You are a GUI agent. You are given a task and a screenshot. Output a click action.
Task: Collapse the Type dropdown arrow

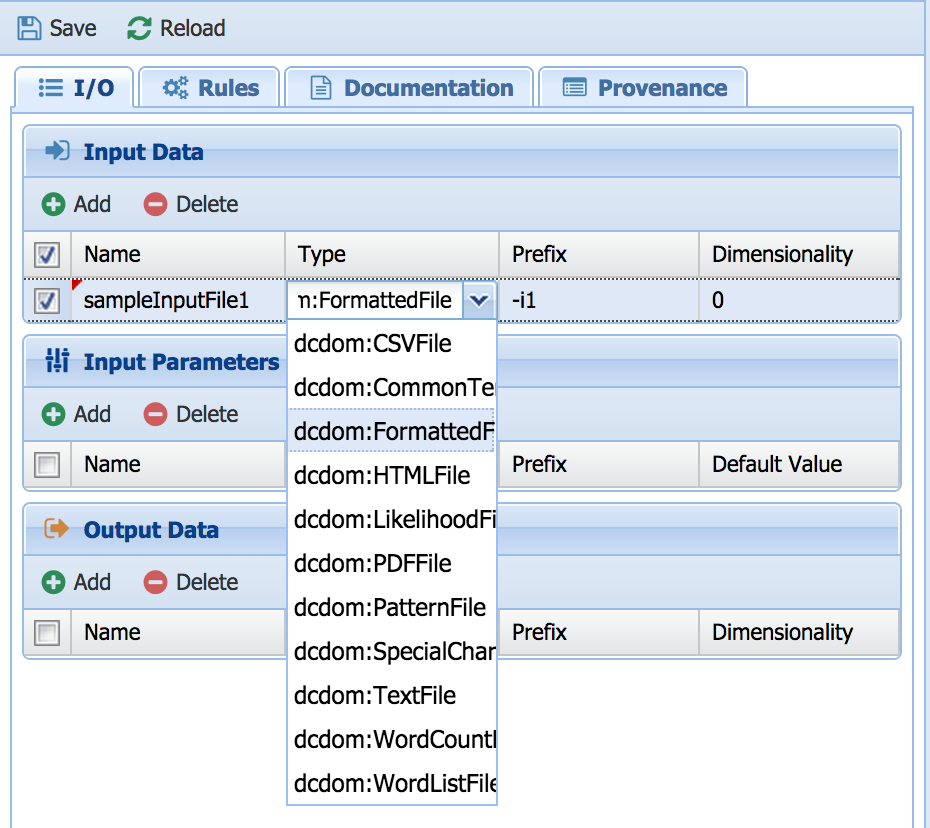pos(480,300)
